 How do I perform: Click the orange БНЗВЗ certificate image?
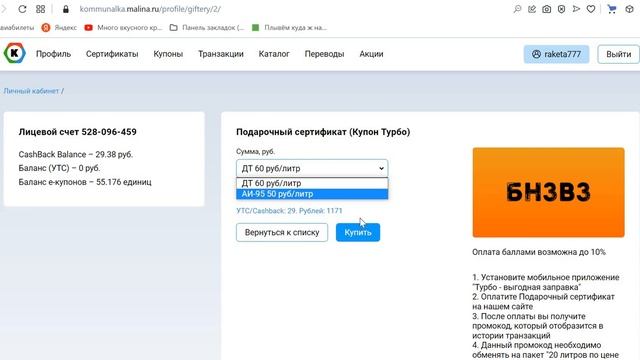[548, 192]
